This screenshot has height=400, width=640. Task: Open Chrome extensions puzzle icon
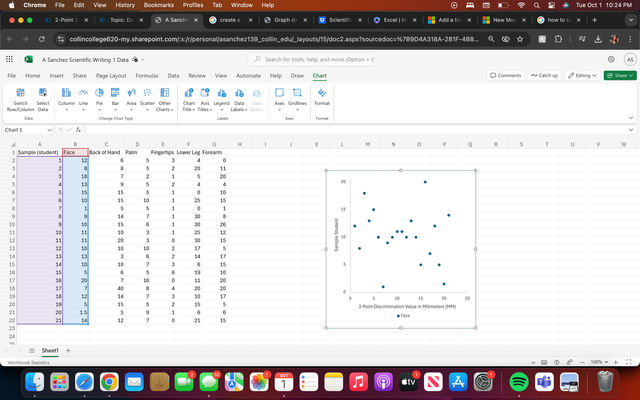(x=558, y=39)
